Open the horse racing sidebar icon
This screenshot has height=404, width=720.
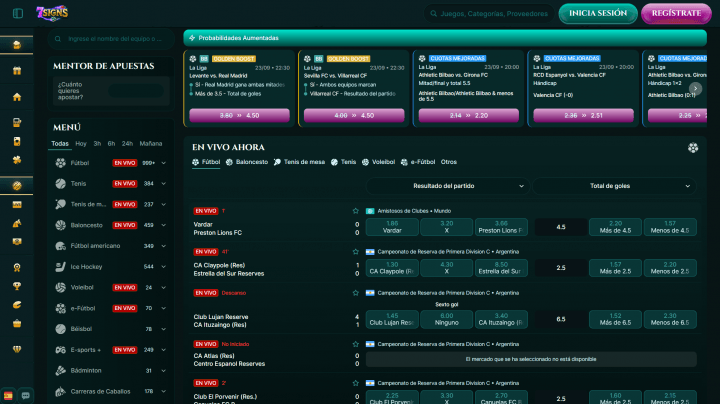tap(17, 224)
